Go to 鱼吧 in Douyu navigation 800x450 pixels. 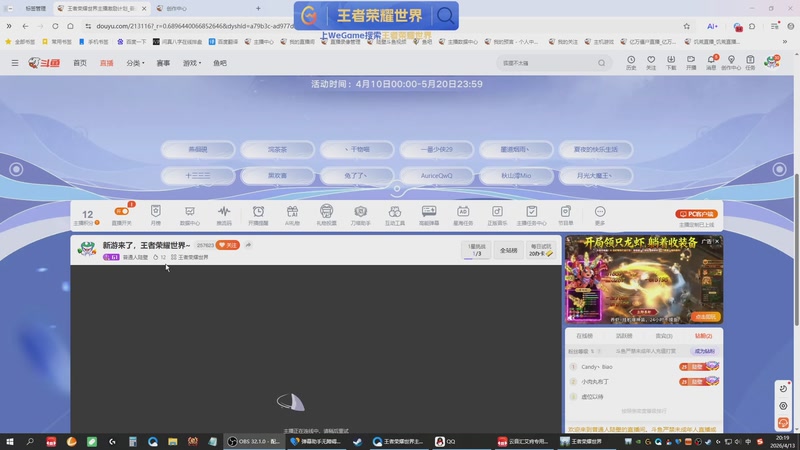[220, 63]
